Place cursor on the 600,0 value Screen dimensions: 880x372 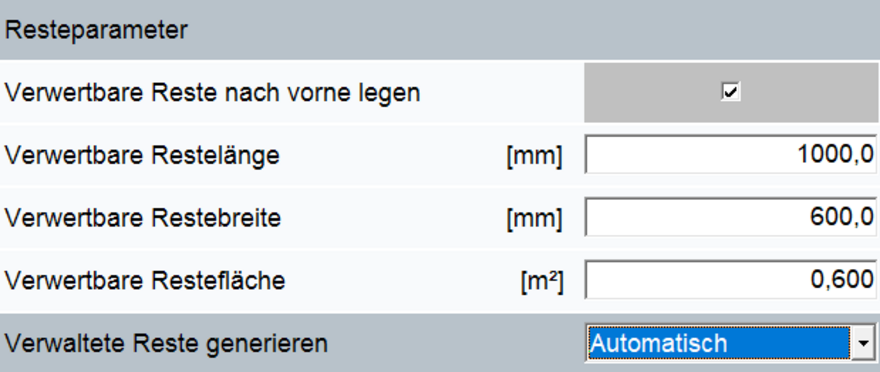coord(842,217)
